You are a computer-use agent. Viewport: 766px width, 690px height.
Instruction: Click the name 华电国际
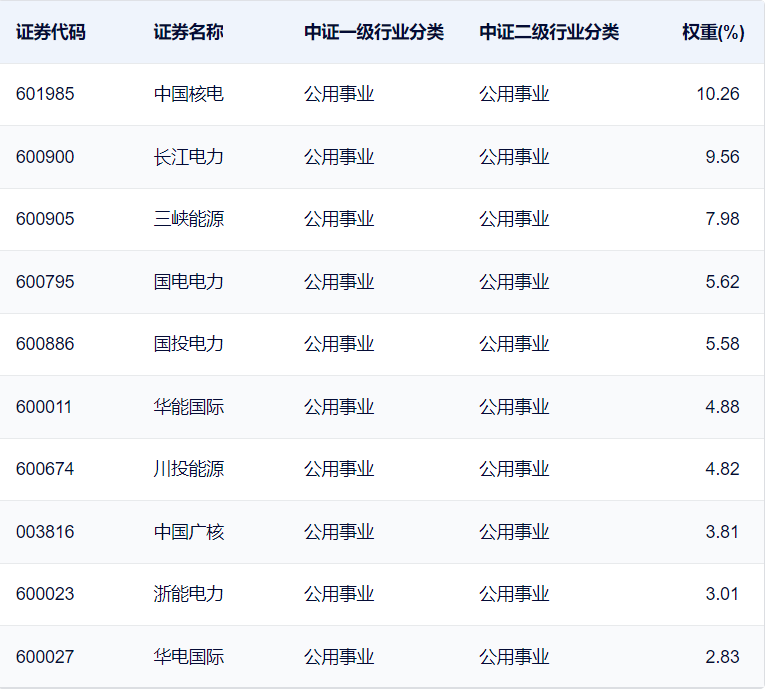click(x=189, y=657)
